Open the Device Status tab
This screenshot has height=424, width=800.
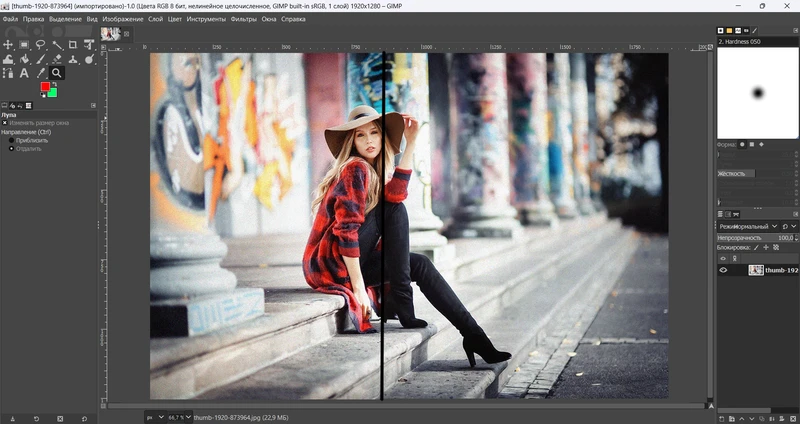pos(13,106)
